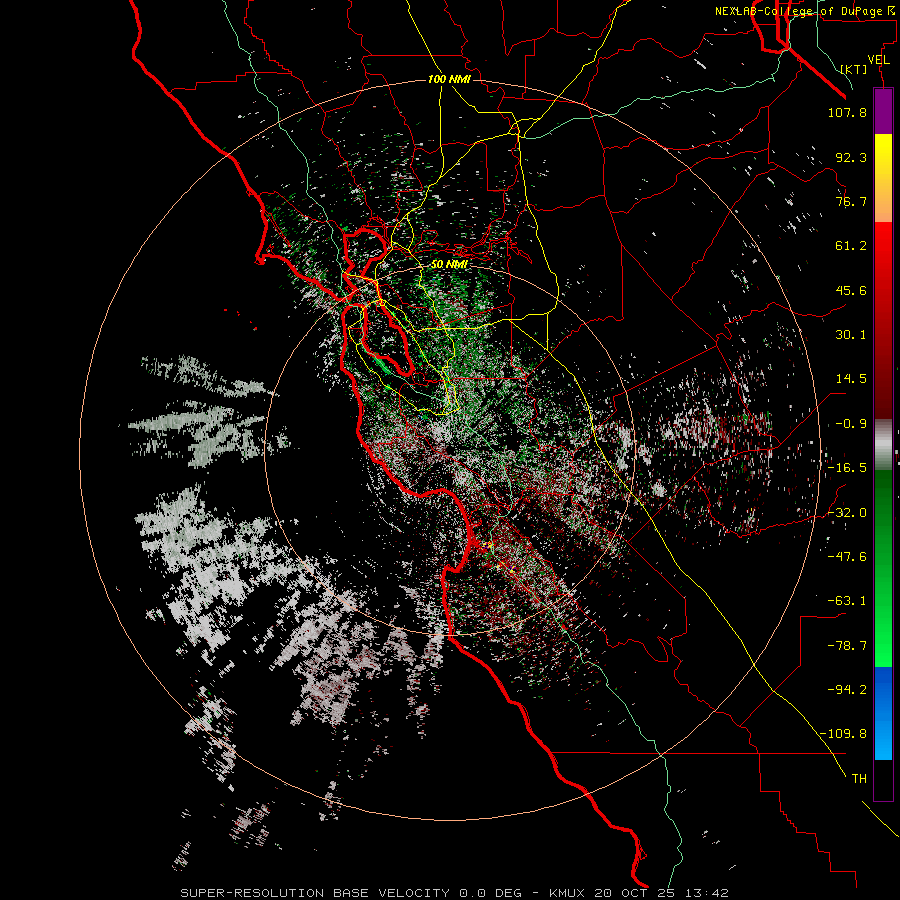Click the 45.6 velocity scale value

tap(851, 290)
